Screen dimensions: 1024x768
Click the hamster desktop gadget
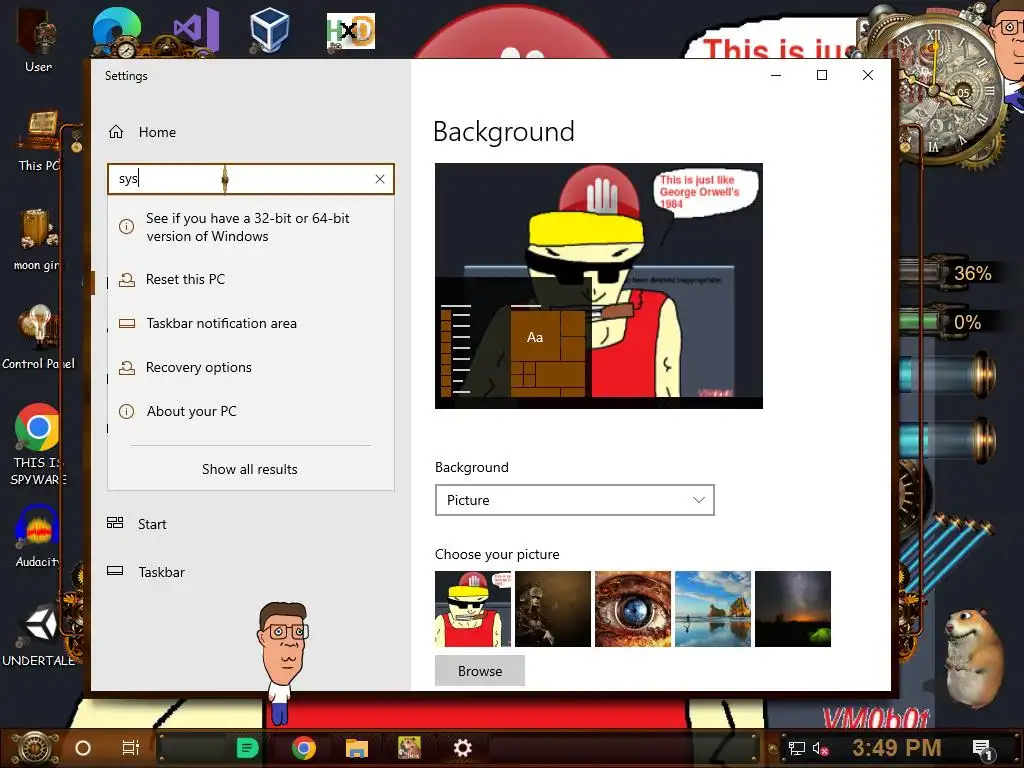pyautogui.click(x=974, y=657)
